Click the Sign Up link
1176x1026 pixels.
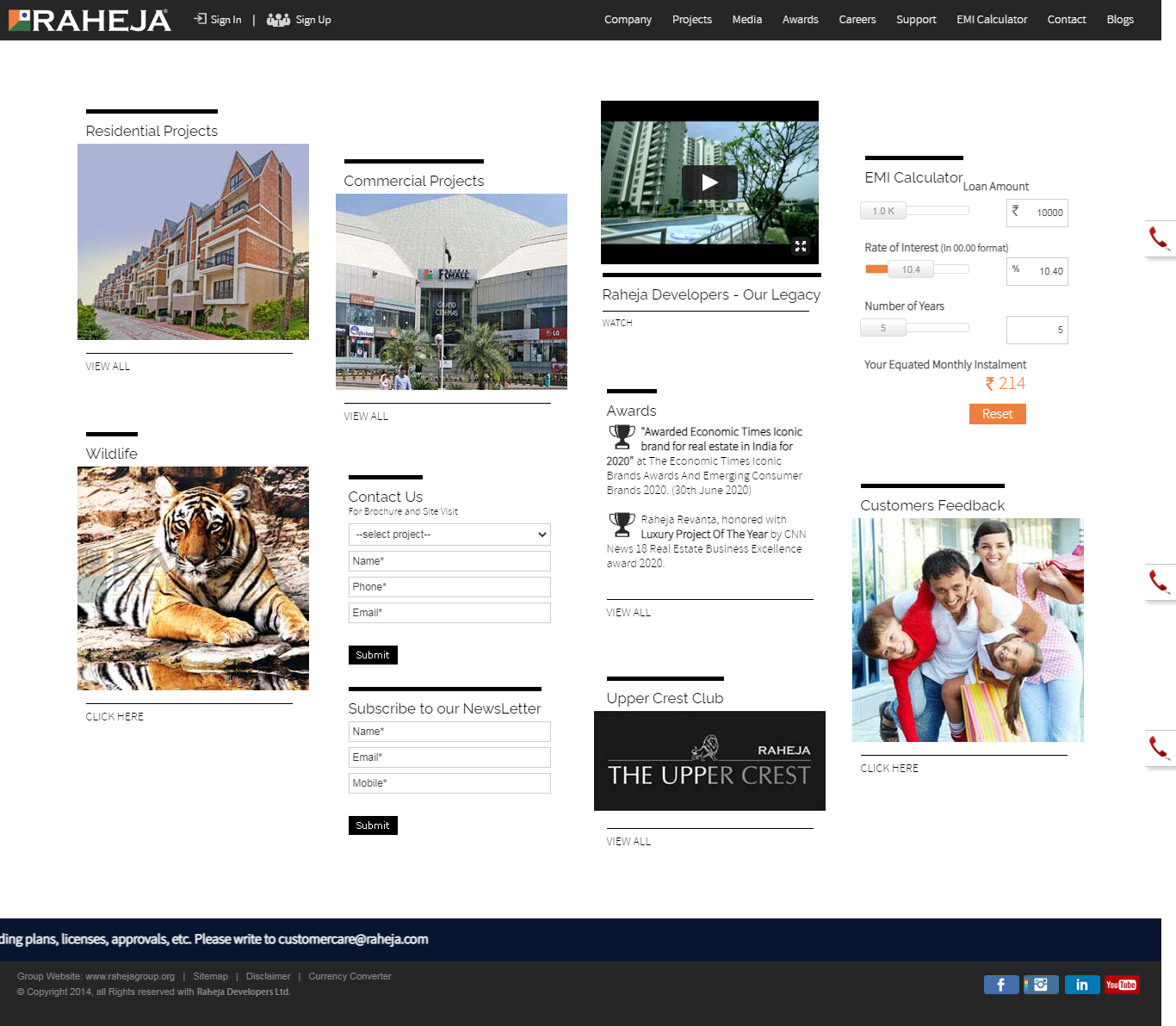[x=313, y=20]
